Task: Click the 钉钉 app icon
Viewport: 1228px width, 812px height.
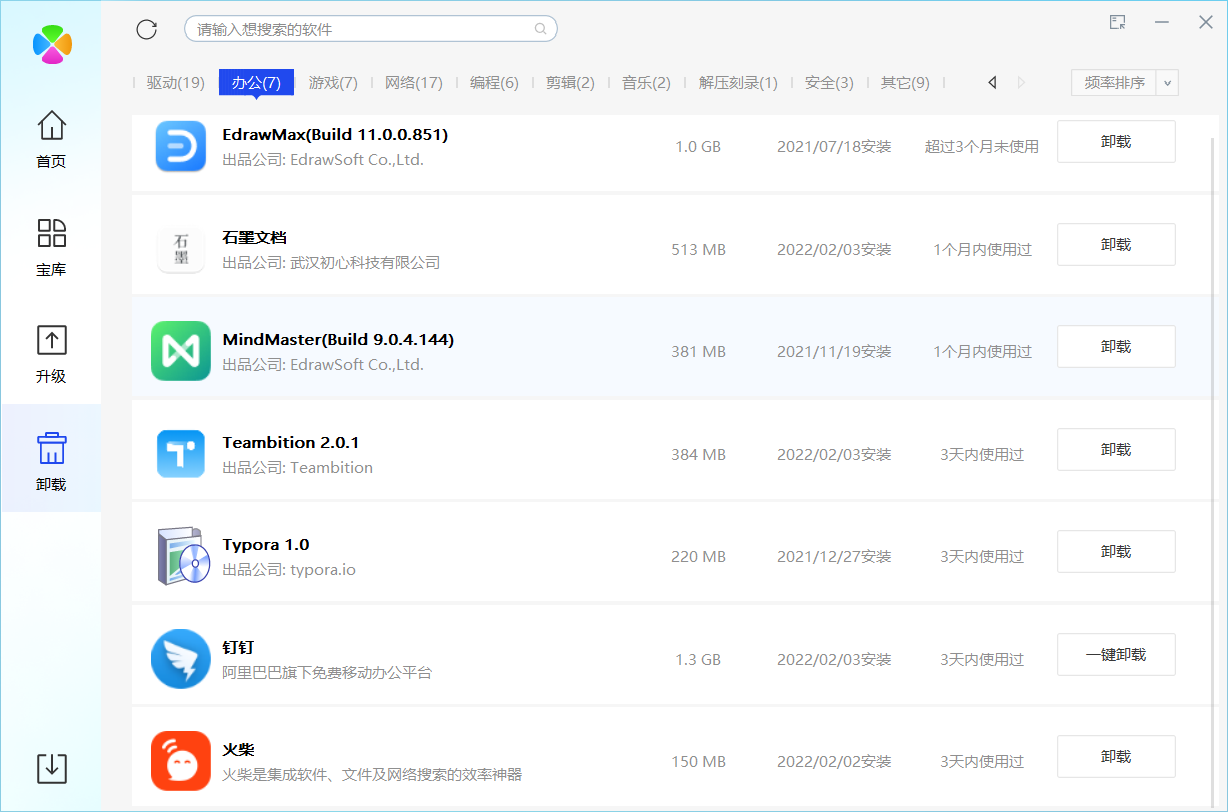Action: pos(181,659)
